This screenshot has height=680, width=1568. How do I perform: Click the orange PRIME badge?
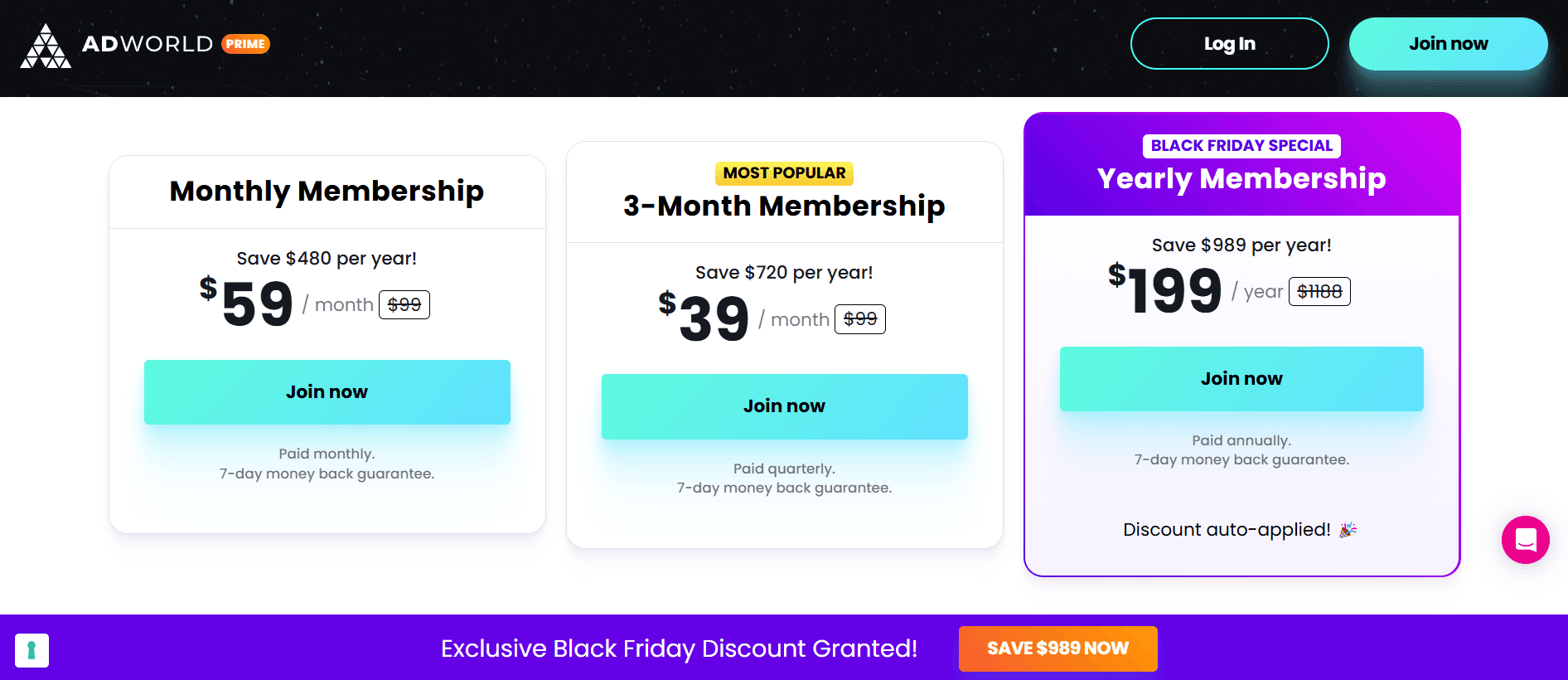[245, 44]
